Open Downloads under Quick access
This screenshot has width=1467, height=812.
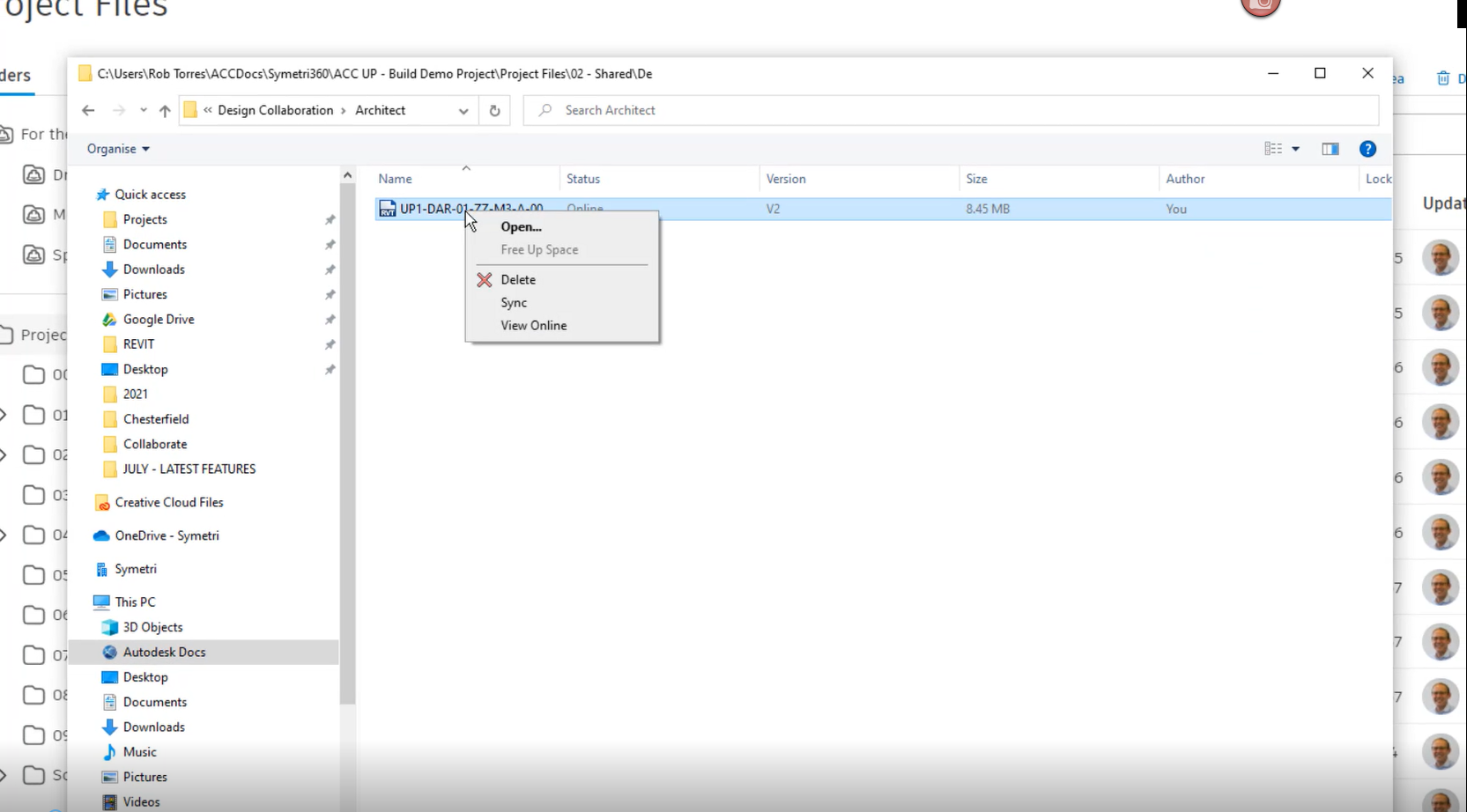[x=153, y=269]
